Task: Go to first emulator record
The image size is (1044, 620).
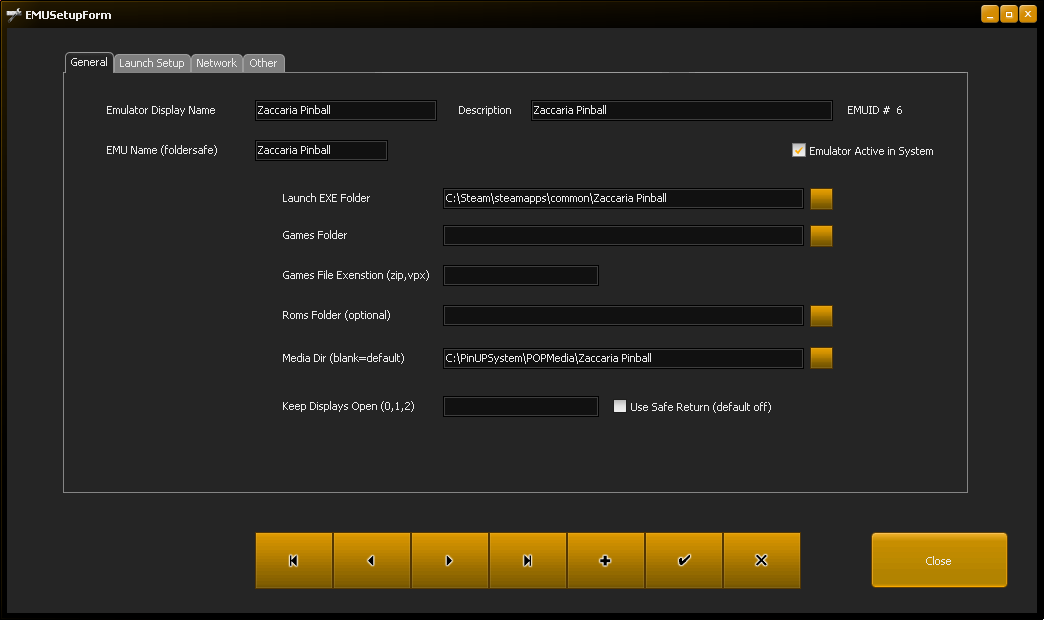Action: 294,561
